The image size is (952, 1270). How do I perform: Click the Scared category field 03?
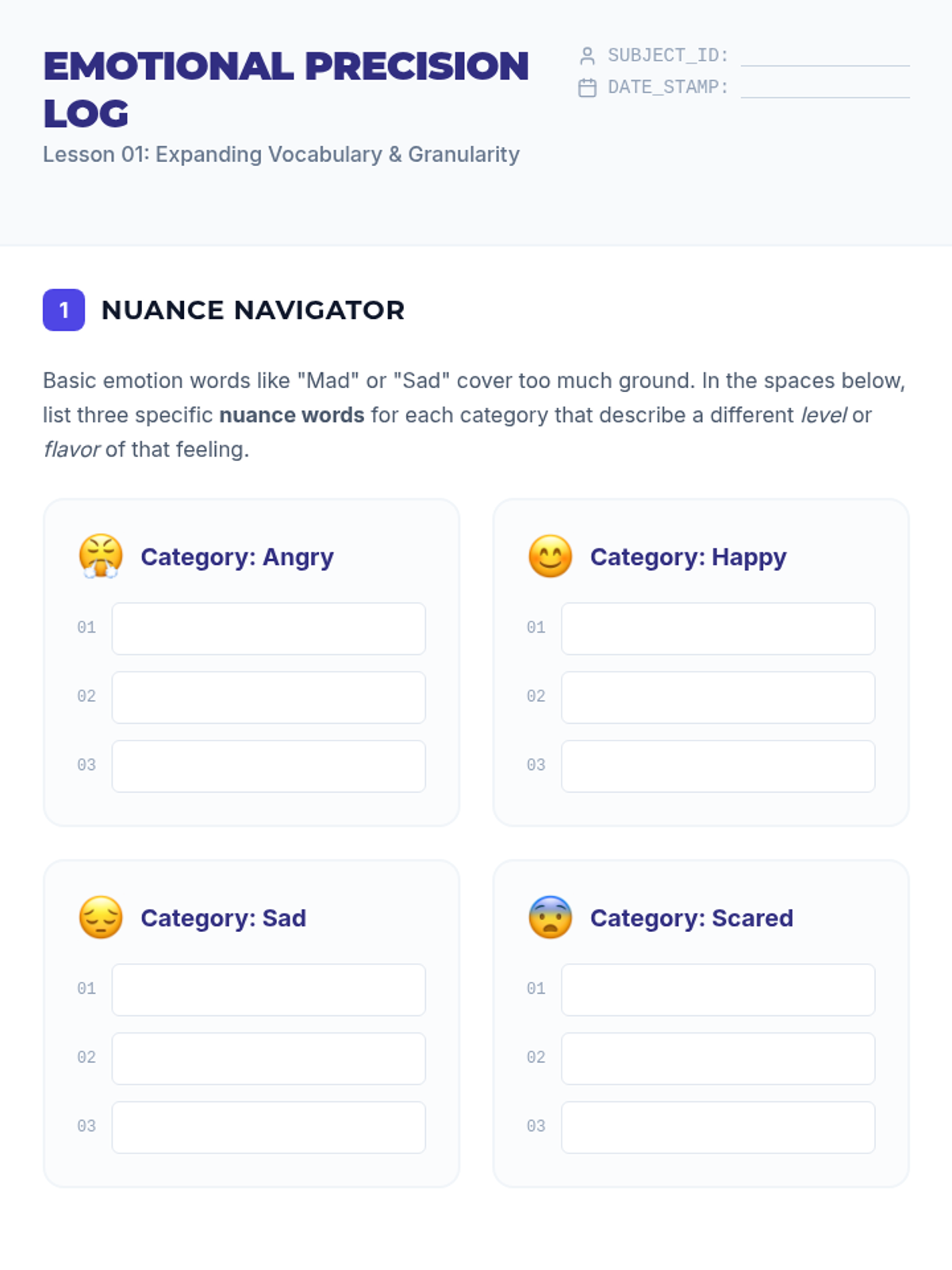click(718, 1127)
